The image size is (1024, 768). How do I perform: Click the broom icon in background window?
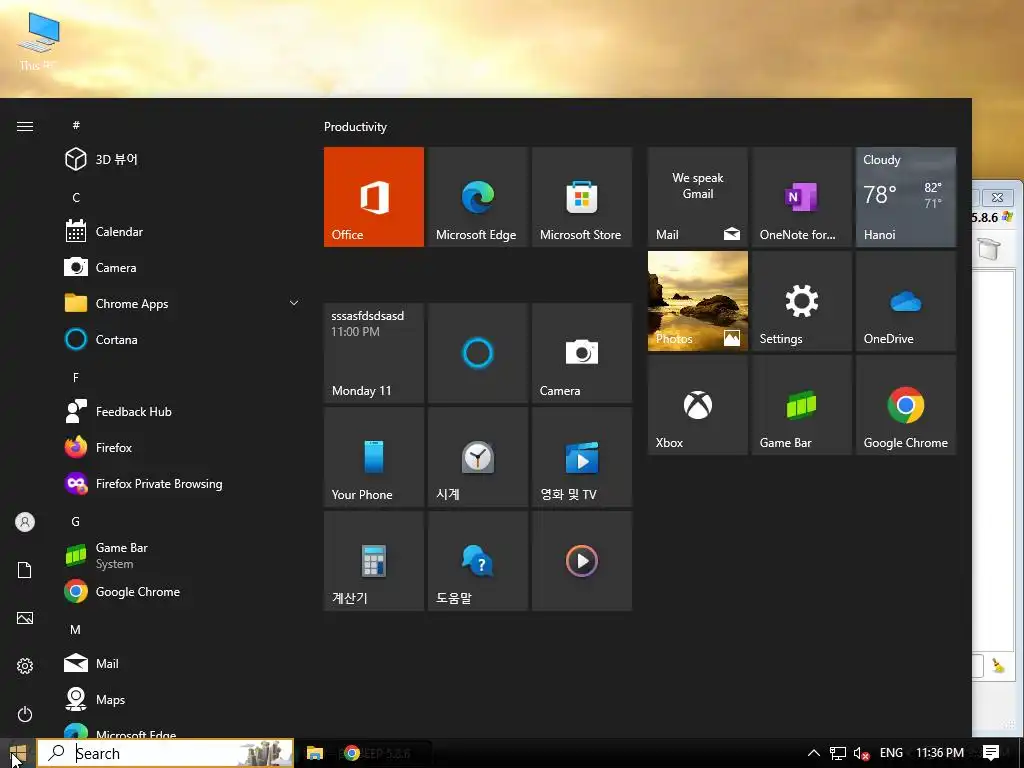998,665
